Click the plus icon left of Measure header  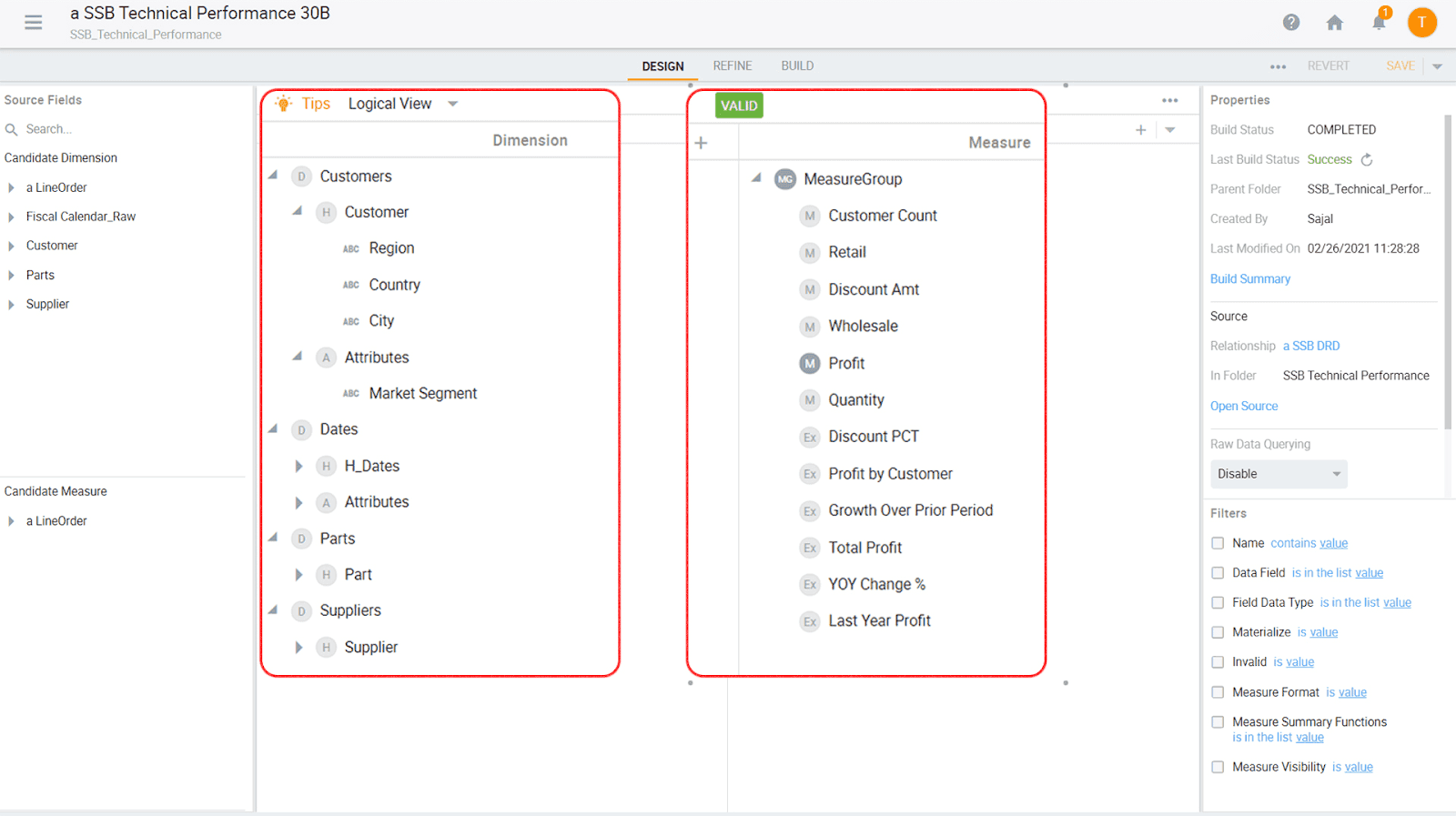click(x=701, y=143)
